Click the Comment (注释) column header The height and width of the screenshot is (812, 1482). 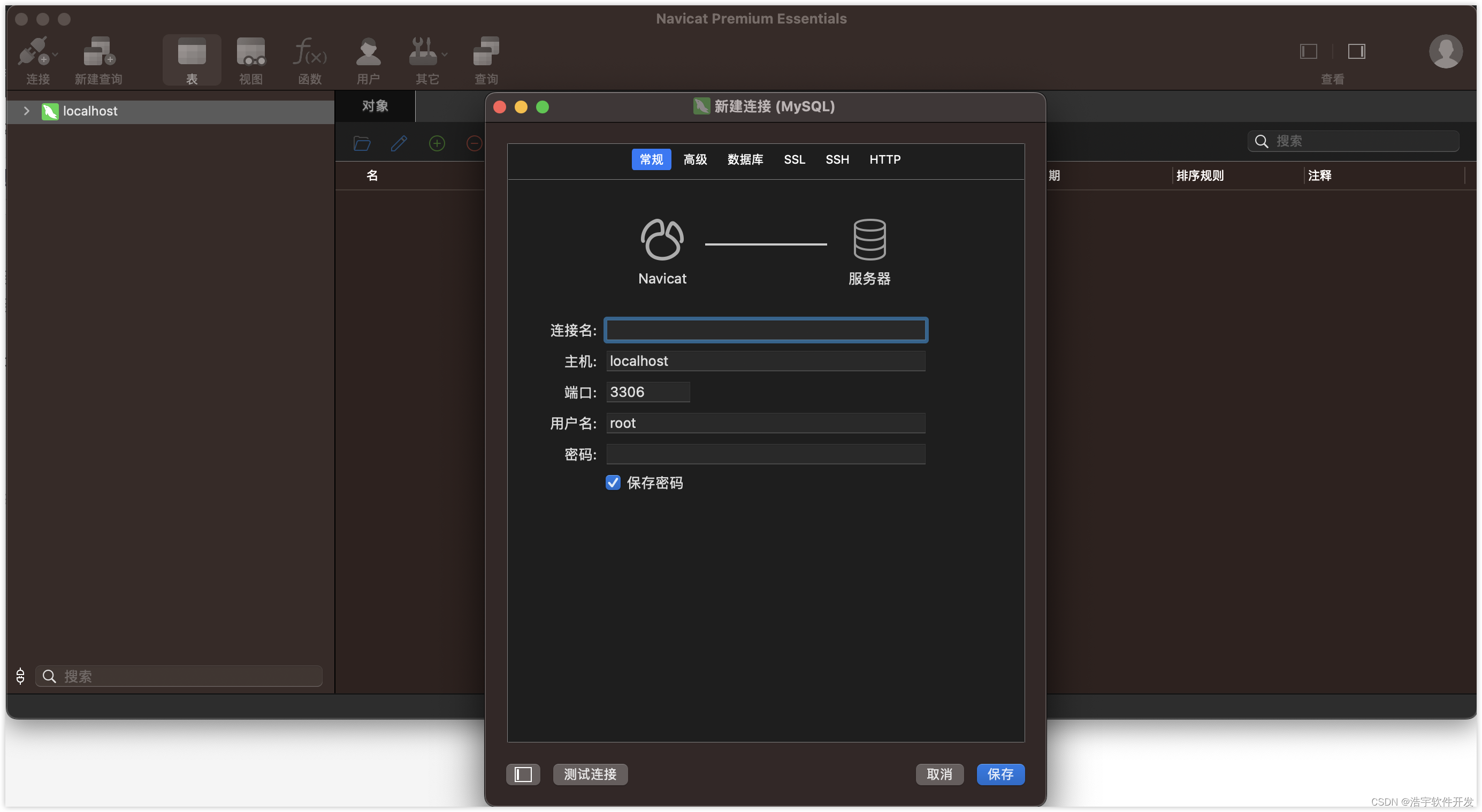(x=1319, y=175)
